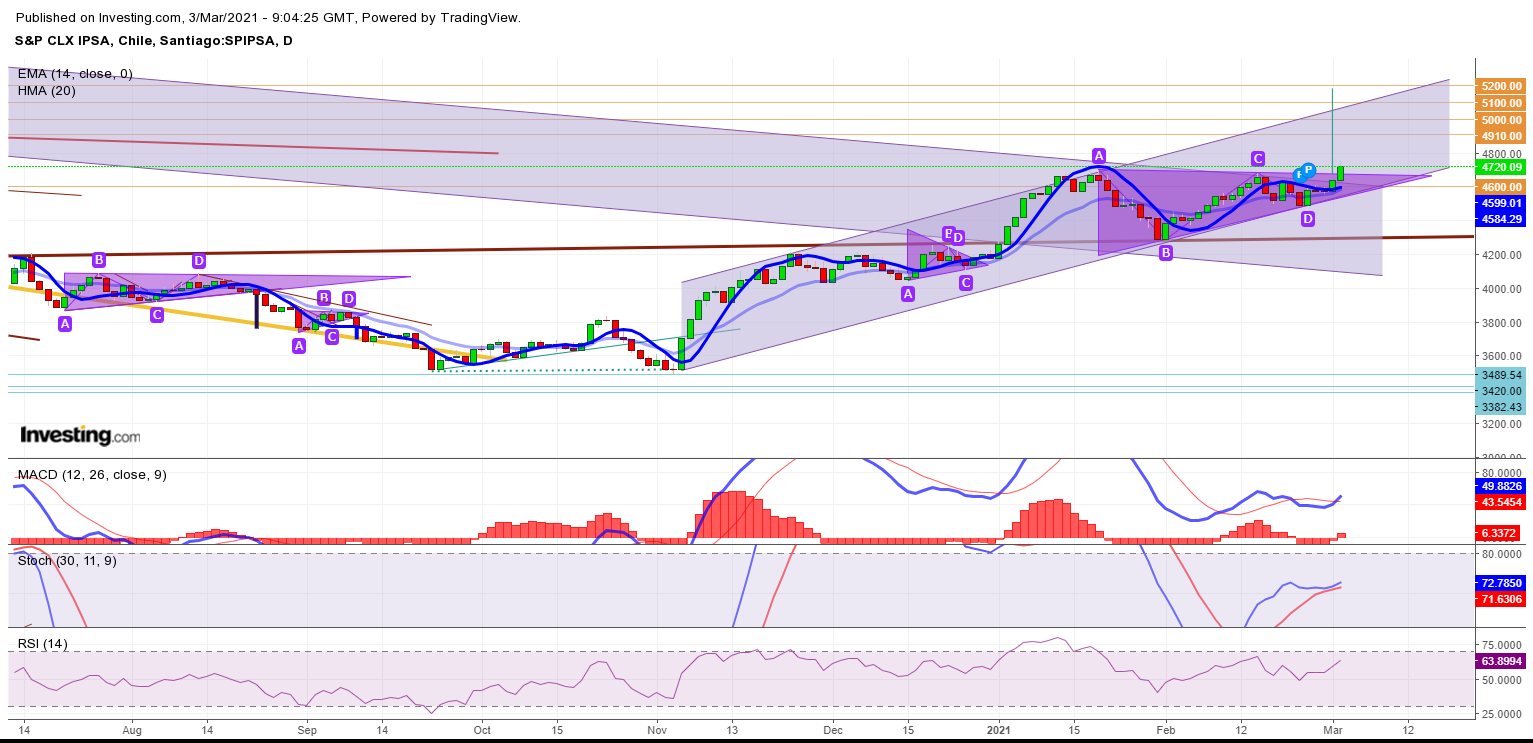Viewport: 1533px width, 743px height.
Task: Click the 50.0000 RSI axis tick
Action: coord(1503,680)
